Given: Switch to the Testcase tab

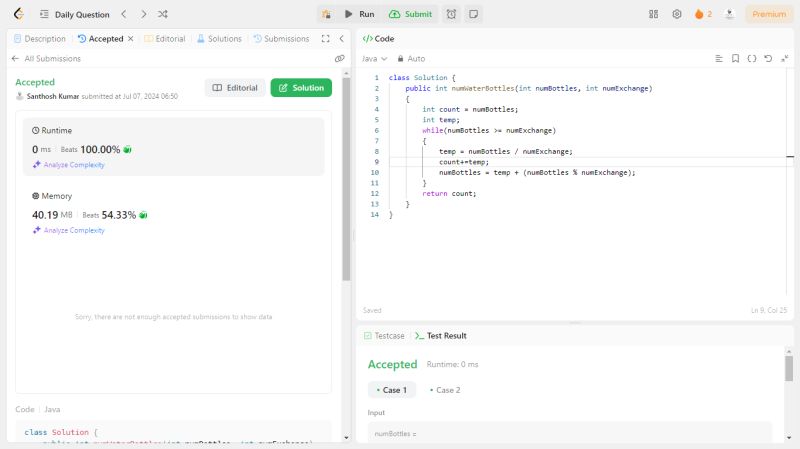Looking at the screenshot, I should pos(384,336).
